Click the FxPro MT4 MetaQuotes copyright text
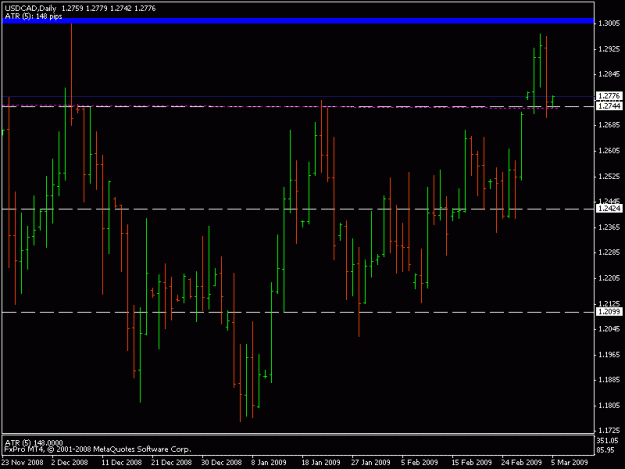 (98, 449)
